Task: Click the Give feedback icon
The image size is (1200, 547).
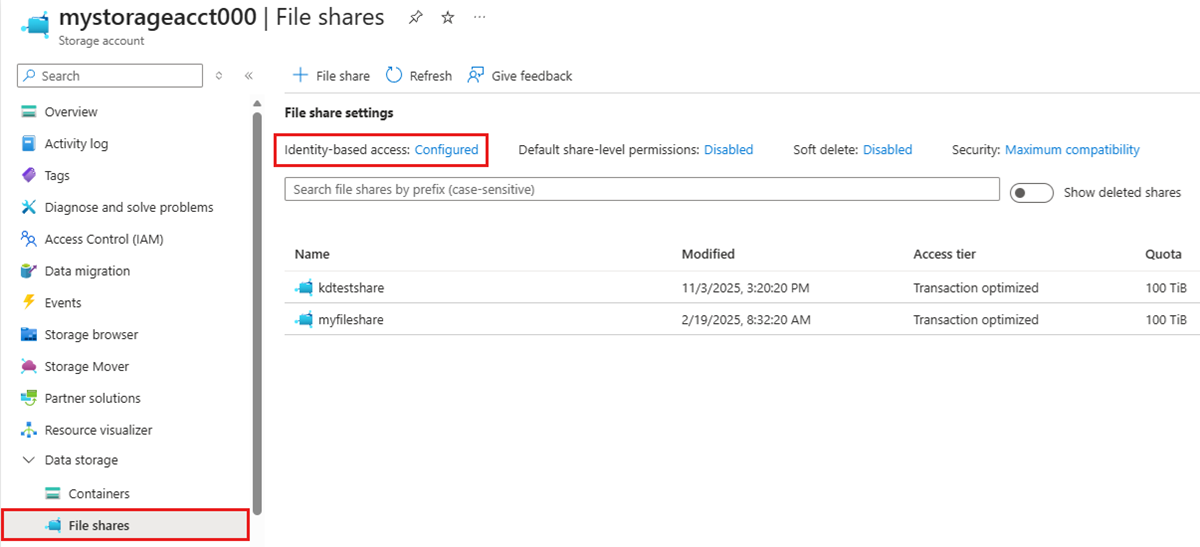Action: 476,76
